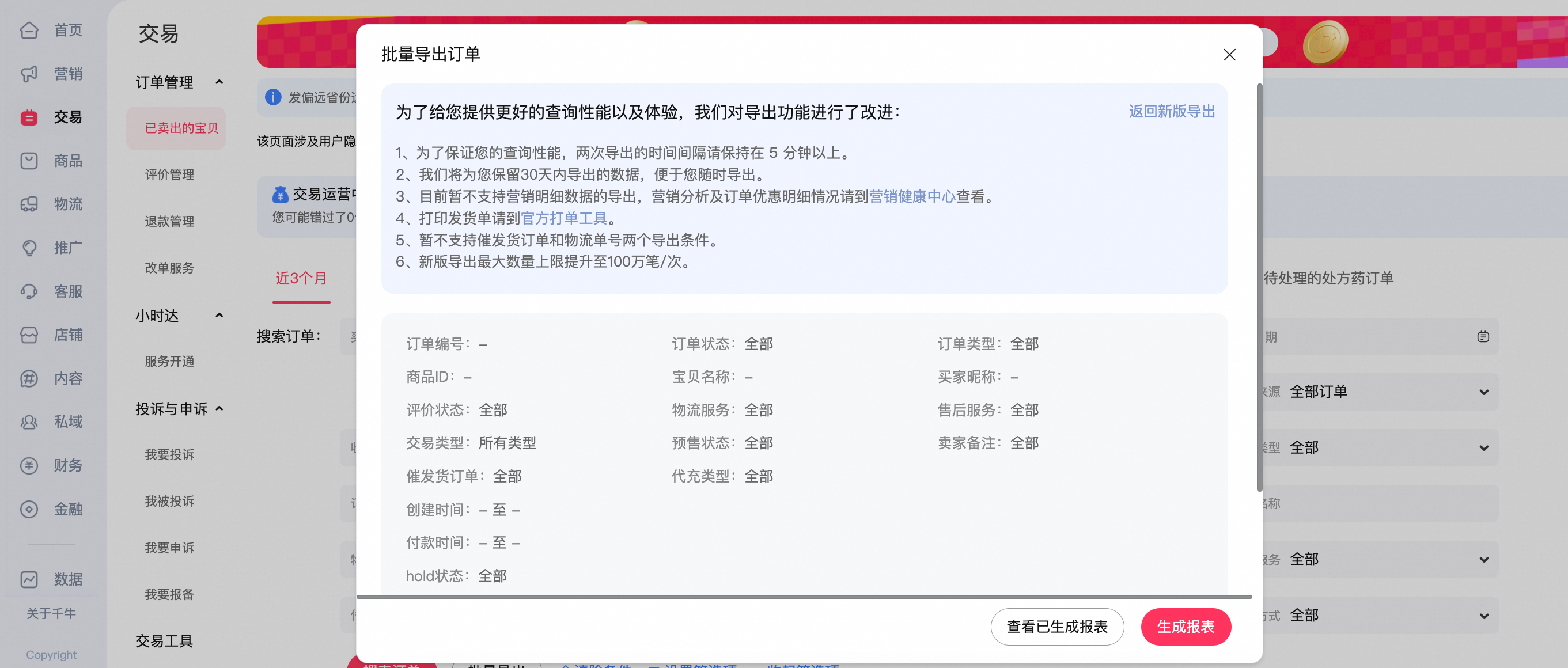Click 交易类型: 所有类型 text
This screenshot has height=668, width=1568.
pyautogui.click(x=471, y=443)
